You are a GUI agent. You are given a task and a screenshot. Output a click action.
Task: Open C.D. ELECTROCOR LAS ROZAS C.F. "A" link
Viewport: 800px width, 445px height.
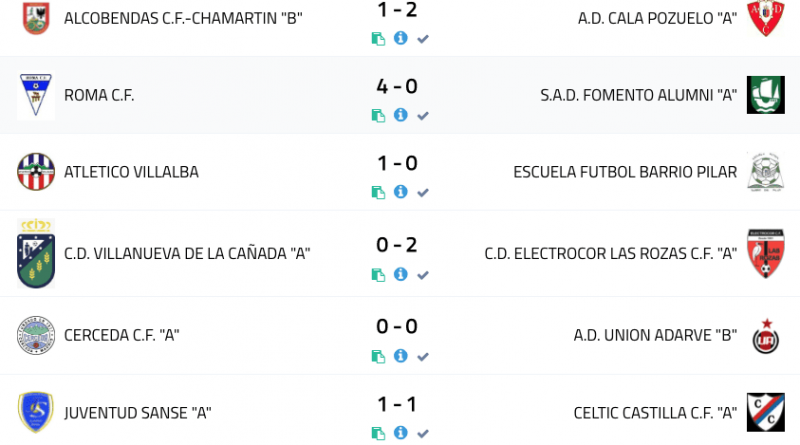pos(610,253)
